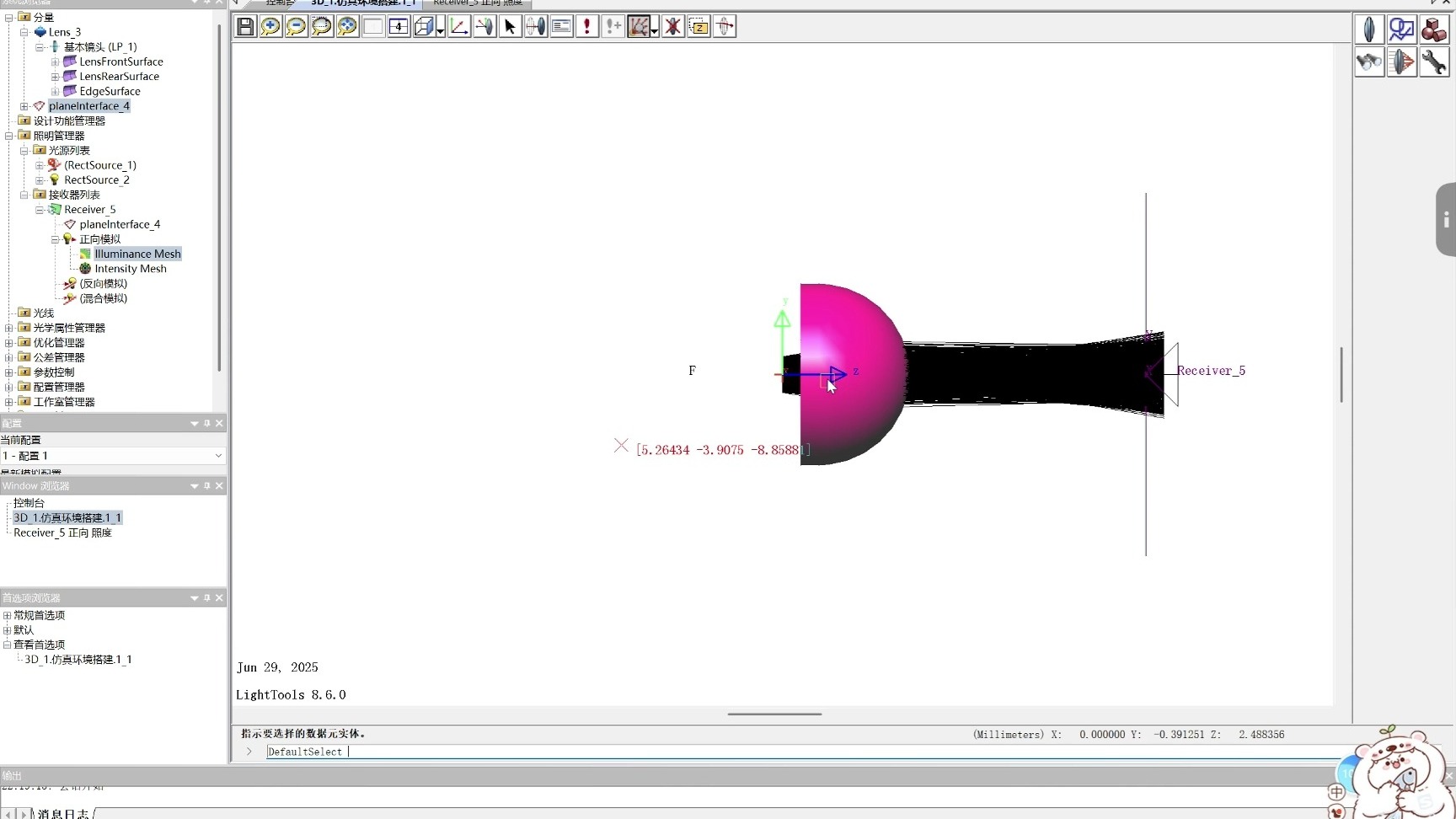The image size is (1456, 819).
Task: Expand the LensFrontSurface node
Action: [x=55, y=62]
